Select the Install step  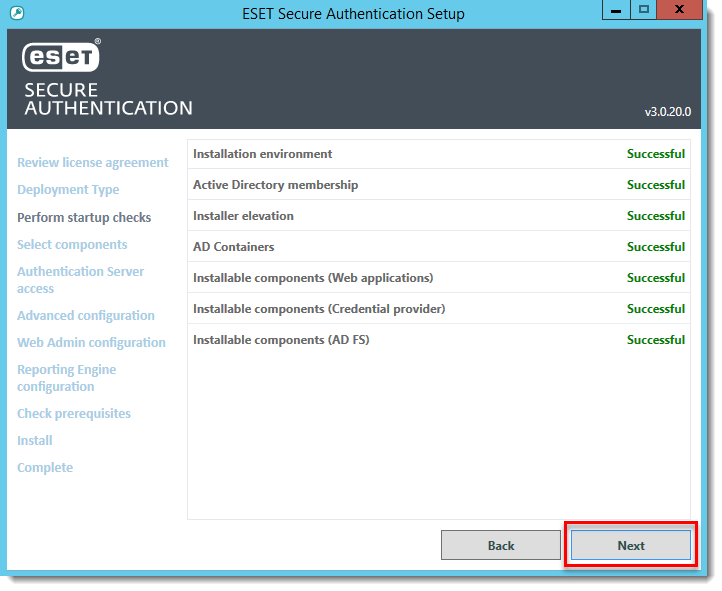pos(35,440)
